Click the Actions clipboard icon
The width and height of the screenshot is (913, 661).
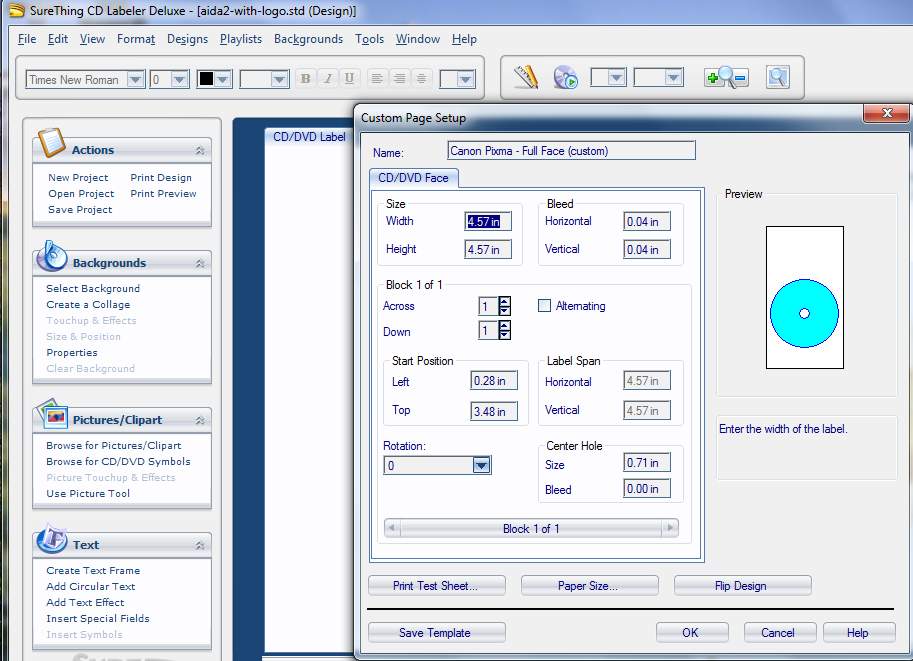pos(50,144)
